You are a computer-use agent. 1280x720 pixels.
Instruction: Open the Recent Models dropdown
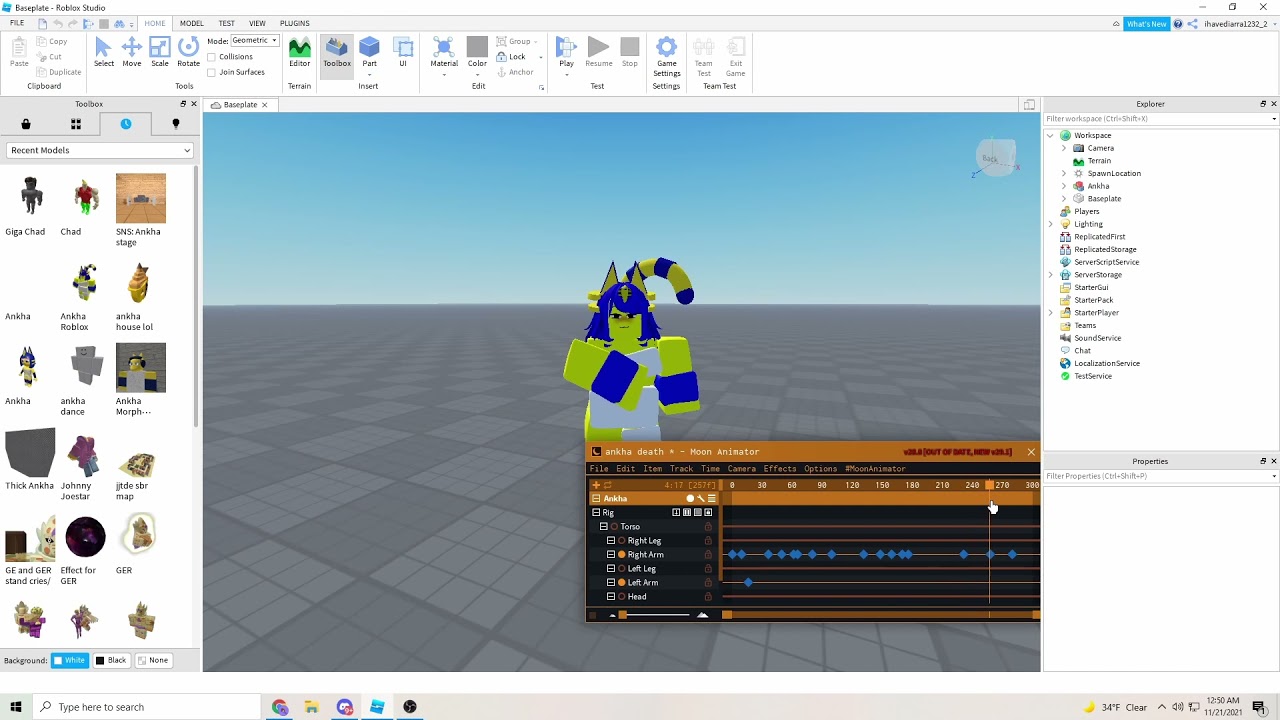[x=99, y=150]
